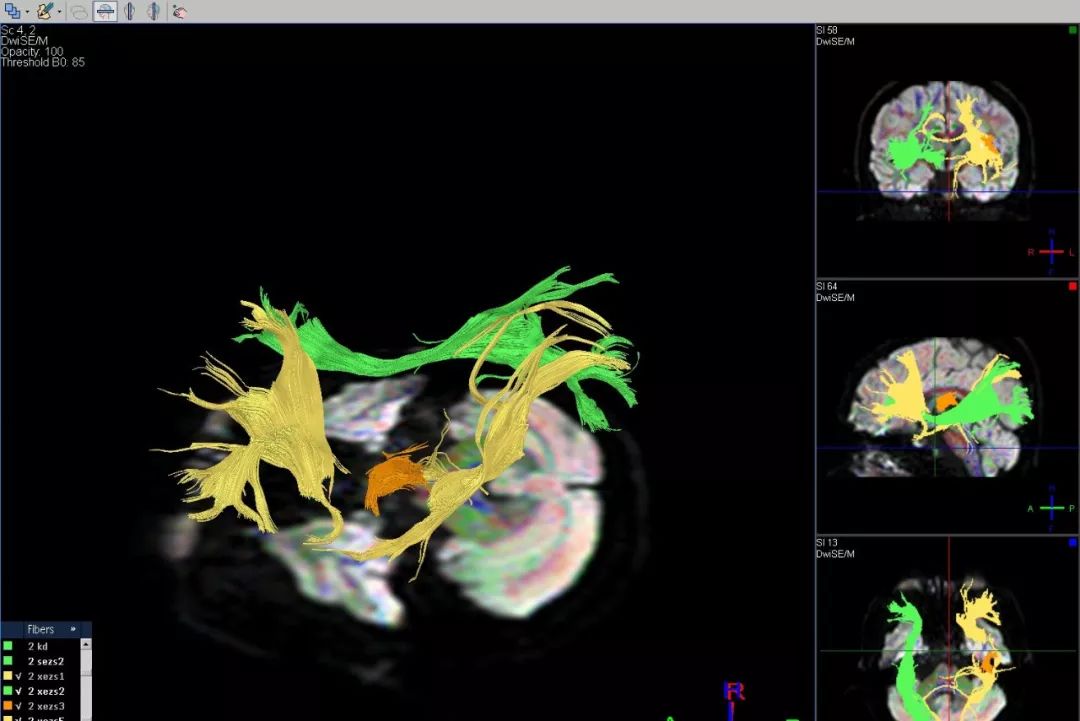Click the green color swatch for 2 xezs2
1080x721 pixels.
point(8,691)
